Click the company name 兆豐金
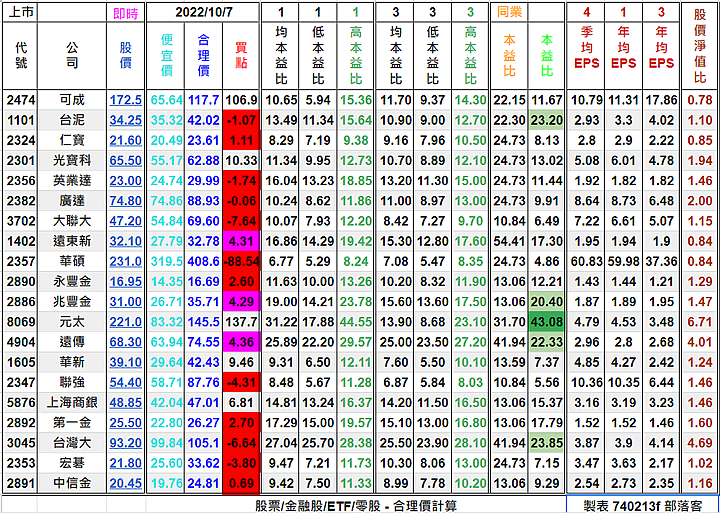720x513 pixels. click(x=72, y=302)
